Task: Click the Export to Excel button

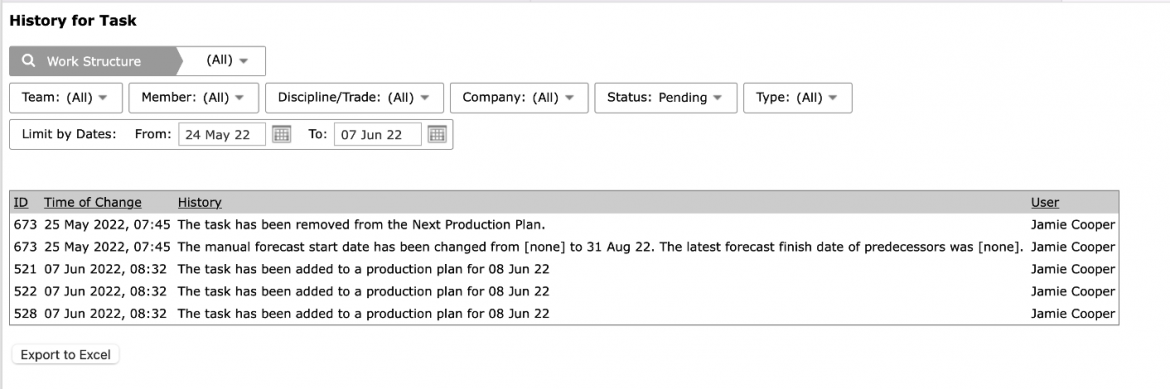Action: [x=66, y=355]
